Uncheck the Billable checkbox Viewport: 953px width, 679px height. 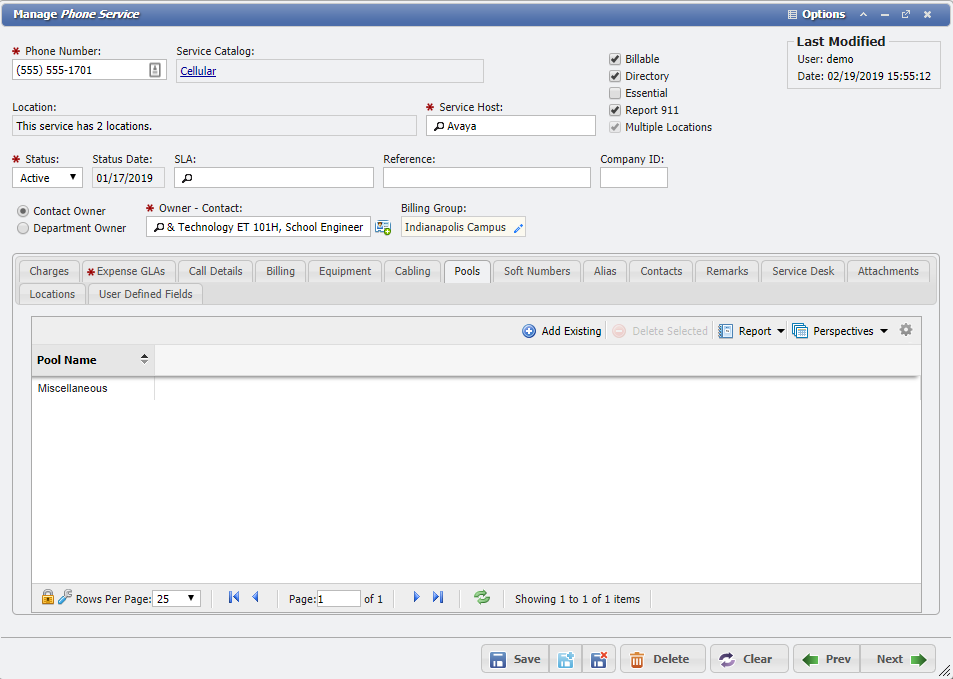[x=614, y=58]
